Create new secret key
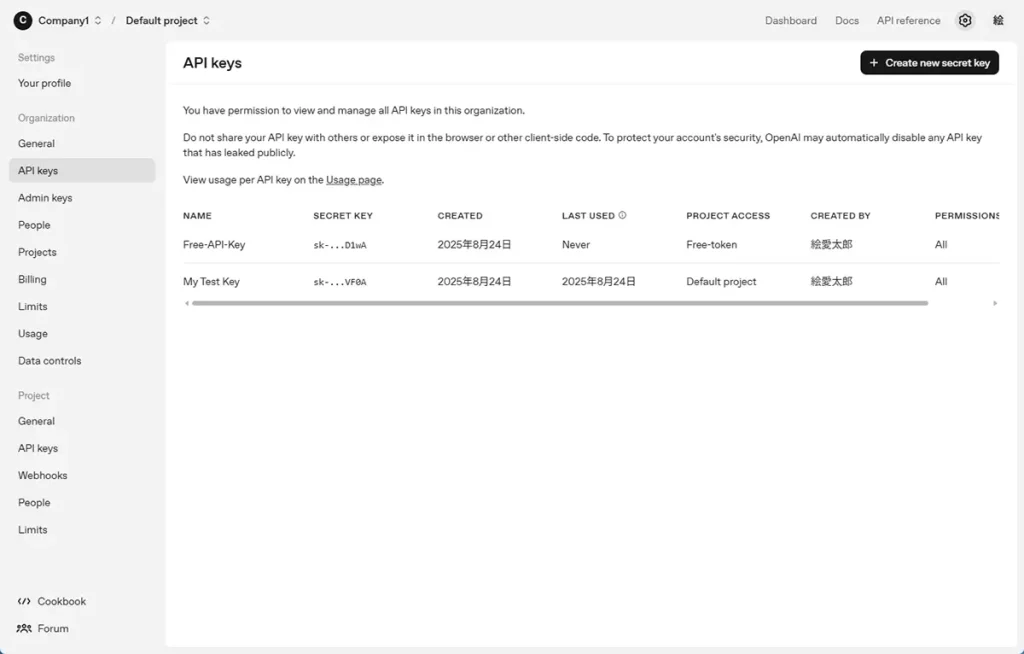Viewport: 1024px width, 654px height. [x=929, y=63]
